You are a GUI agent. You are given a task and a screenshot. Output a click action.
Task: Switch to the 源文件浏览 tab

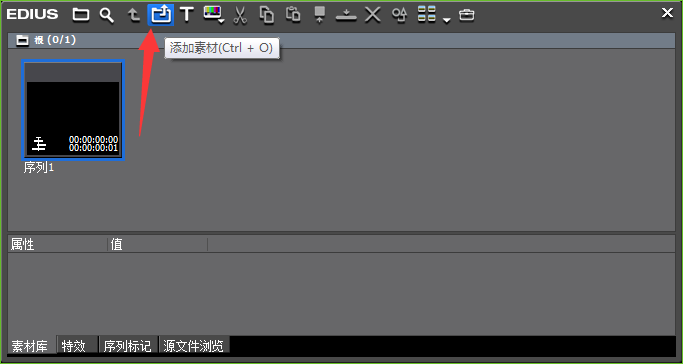193,346
